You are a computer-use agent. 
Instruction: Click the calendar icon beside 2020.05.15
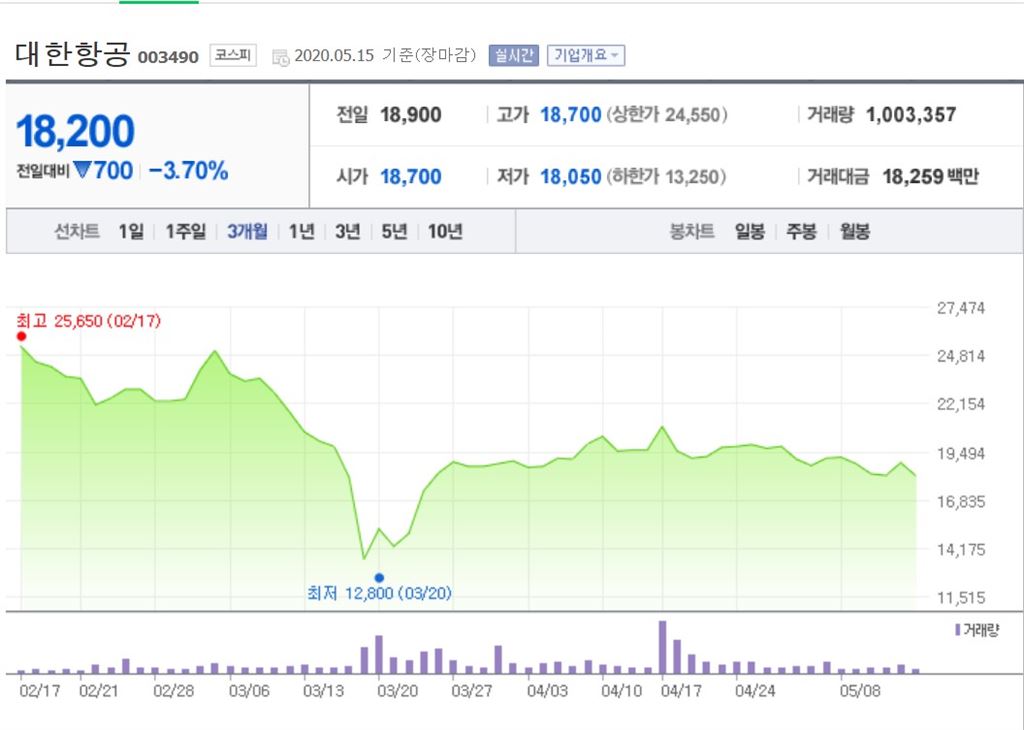pyautogui.click(x=280, y=57)
